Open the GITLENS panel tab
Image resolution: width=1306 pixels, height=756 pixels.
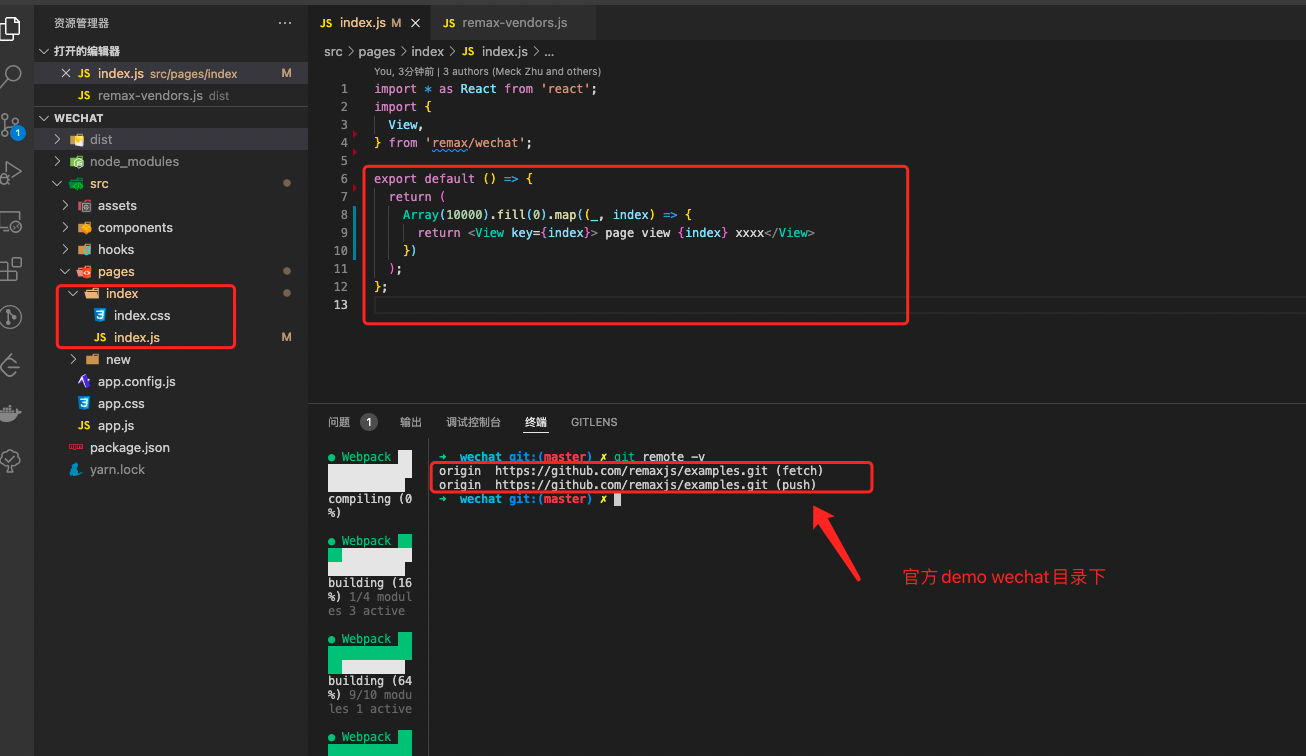pyautogui.click(x=594, y=422)
